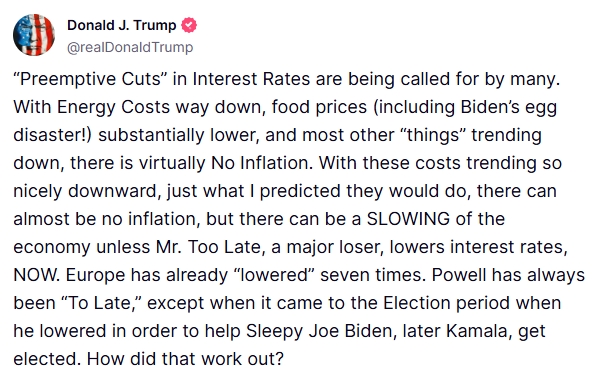Click the words "Energy Costs" in the post
Viewport: 601px width, 379px height.
[113, 107]
